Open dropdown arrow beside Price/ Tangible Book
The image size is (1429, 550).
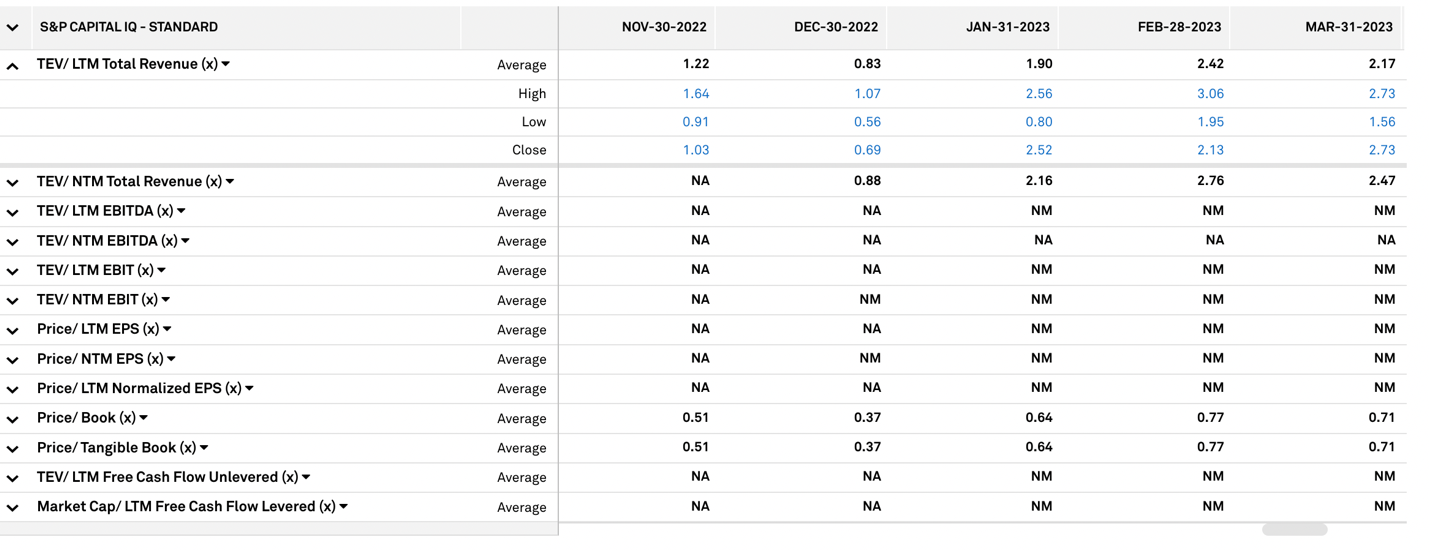point(204,448)
